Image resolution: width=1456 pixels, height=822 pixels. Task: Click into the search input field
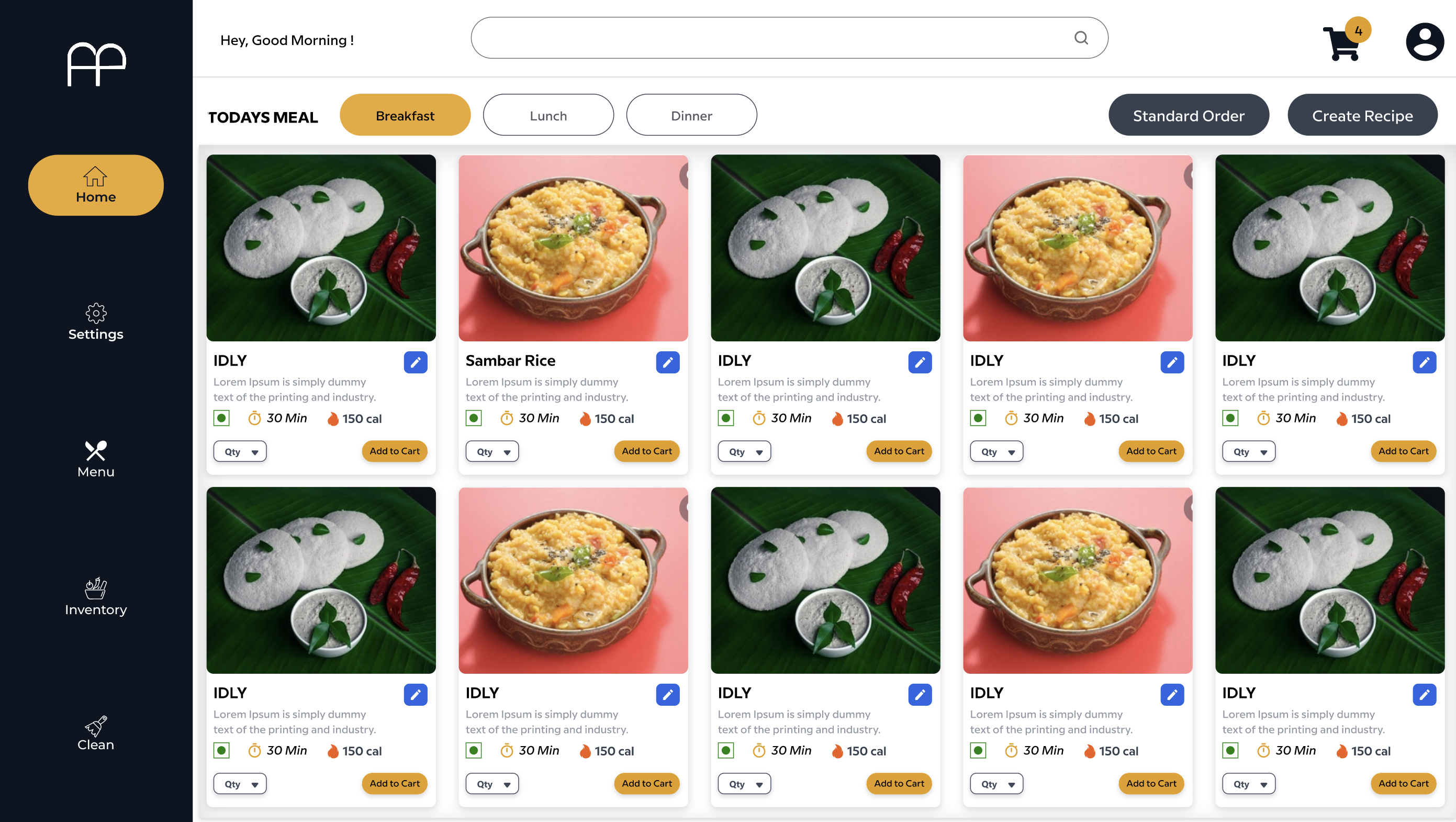coord(769,38)
